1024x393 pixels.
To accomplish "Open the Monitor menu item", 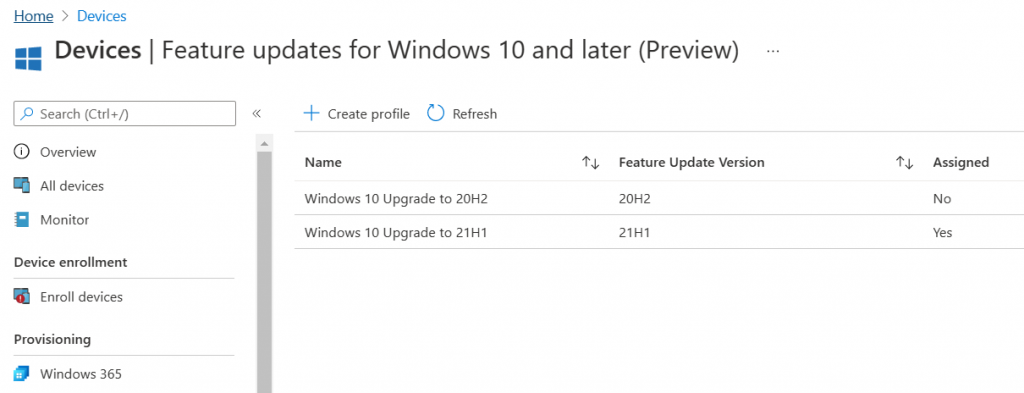I will point(65,220).
